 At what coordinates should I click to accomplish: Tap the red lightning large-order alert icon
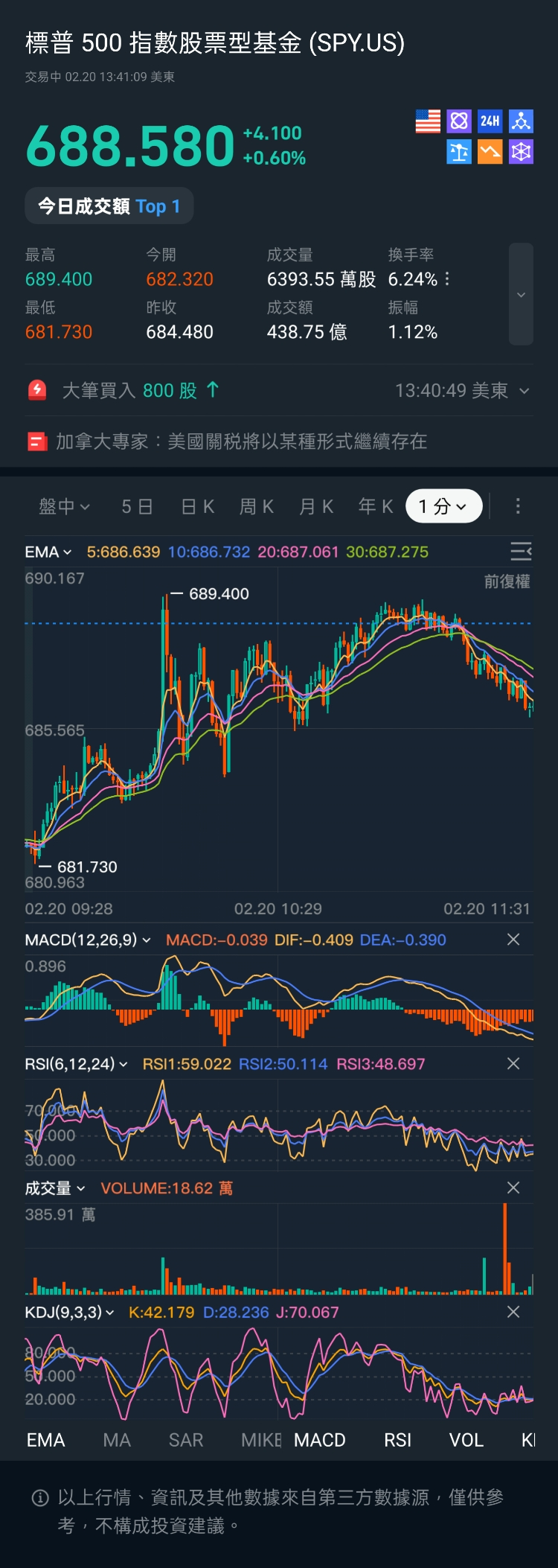point(37,390)
